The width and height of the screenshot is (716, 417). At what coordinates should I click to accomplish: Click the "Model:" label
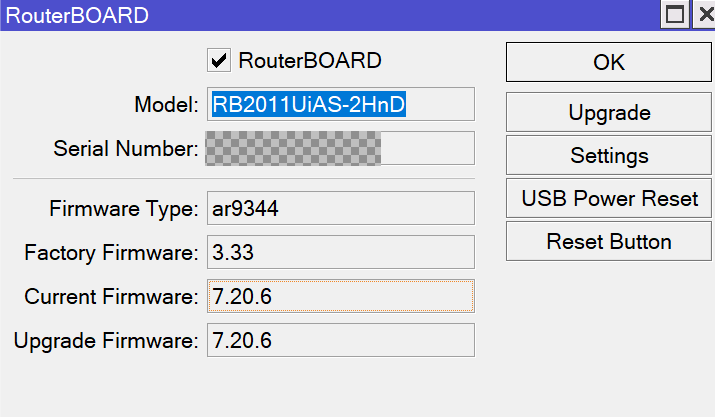pos(166,105)
